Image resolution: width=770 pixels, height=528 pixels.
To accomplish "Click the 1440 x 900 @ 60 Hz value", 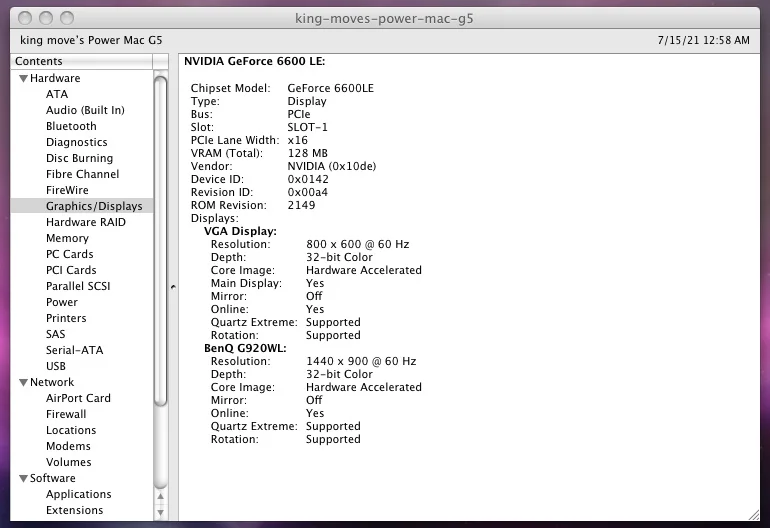I will 361,361.
